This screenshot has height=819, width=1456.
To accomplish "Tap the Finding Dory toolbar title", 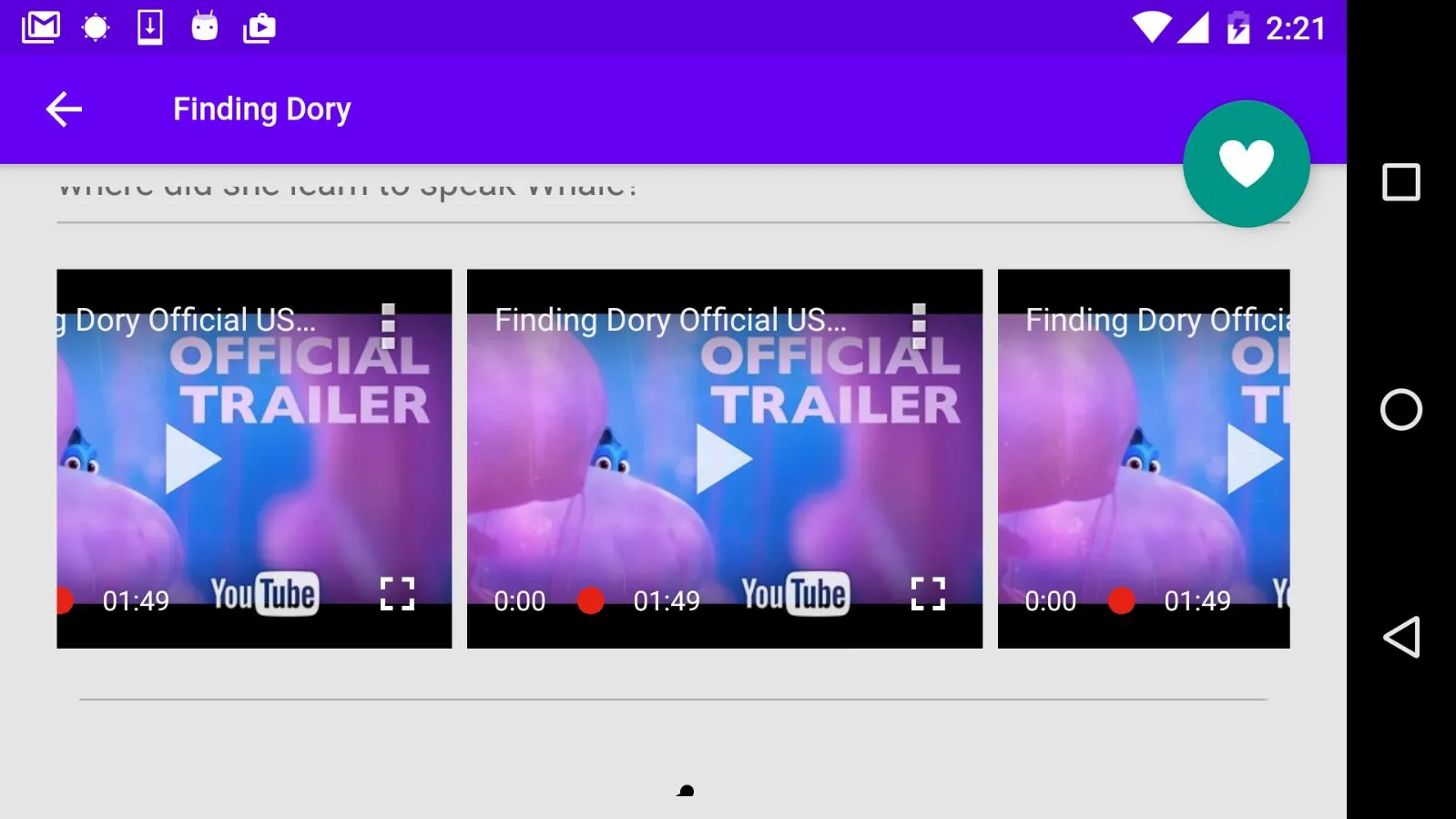I will pos(262,109).
